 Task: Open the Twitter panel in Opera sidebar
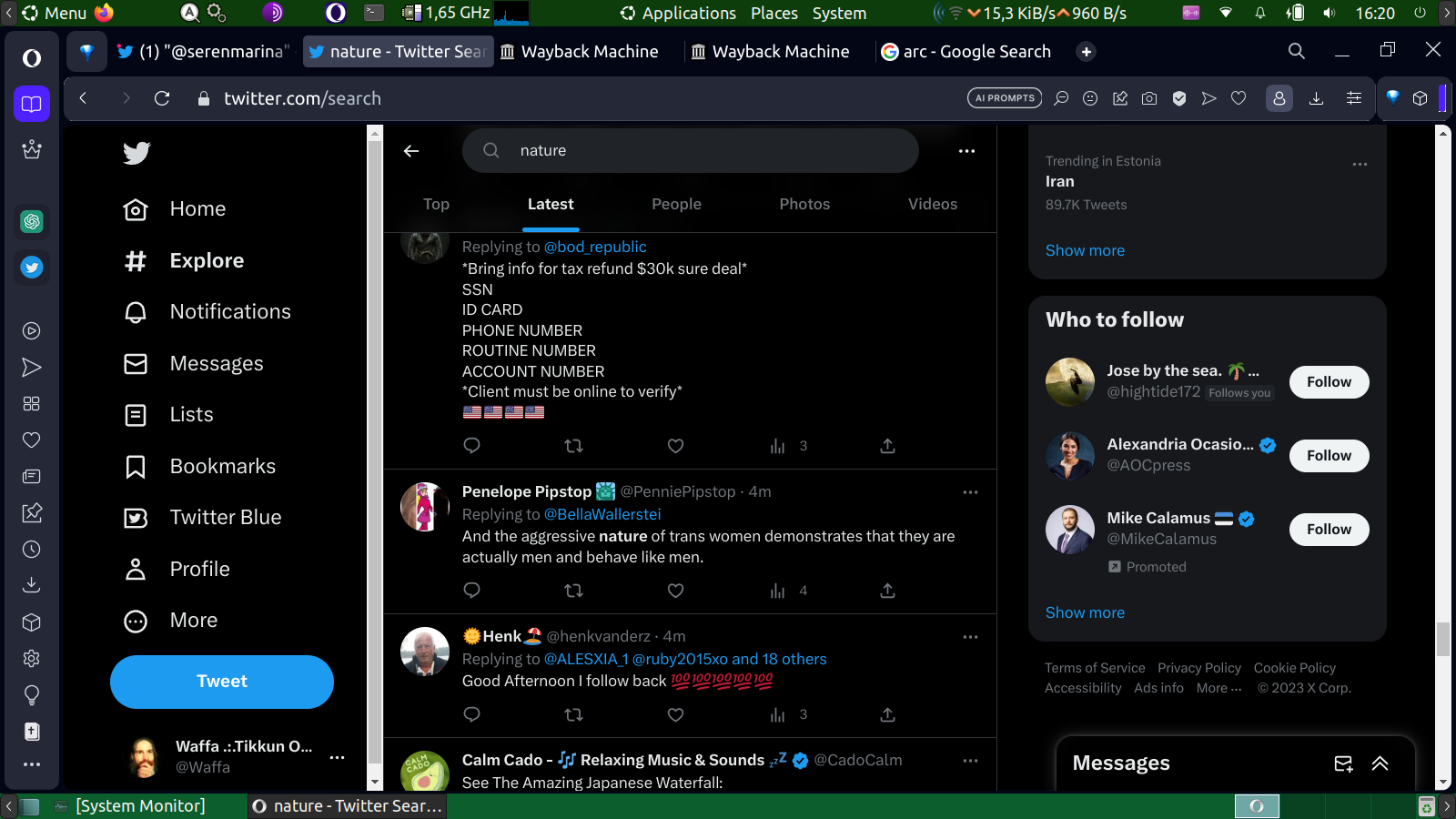tap(32, 268)
